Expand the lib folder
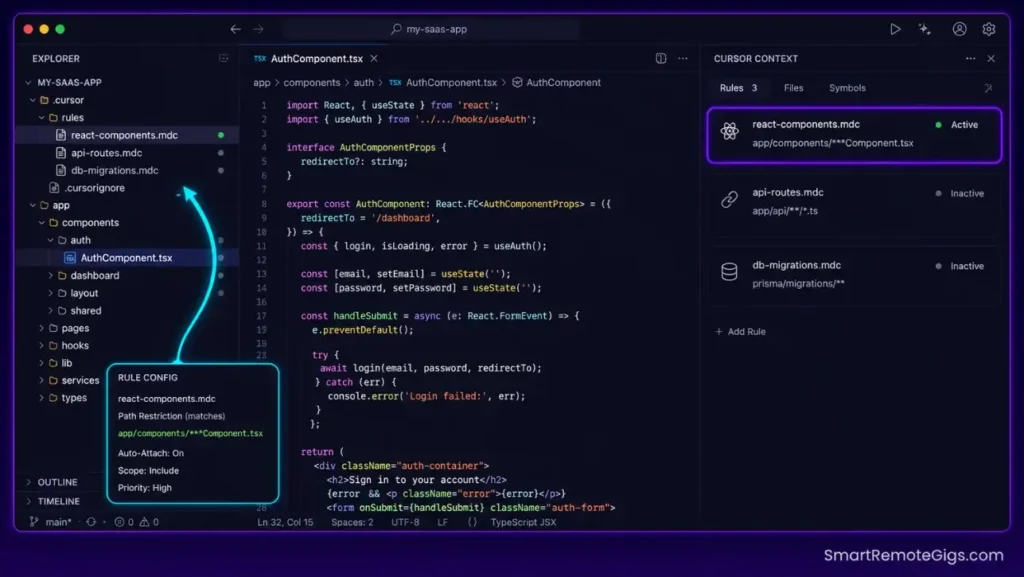Image resolution: width=1024 pixels, height=577 pixels. [41, 363]
